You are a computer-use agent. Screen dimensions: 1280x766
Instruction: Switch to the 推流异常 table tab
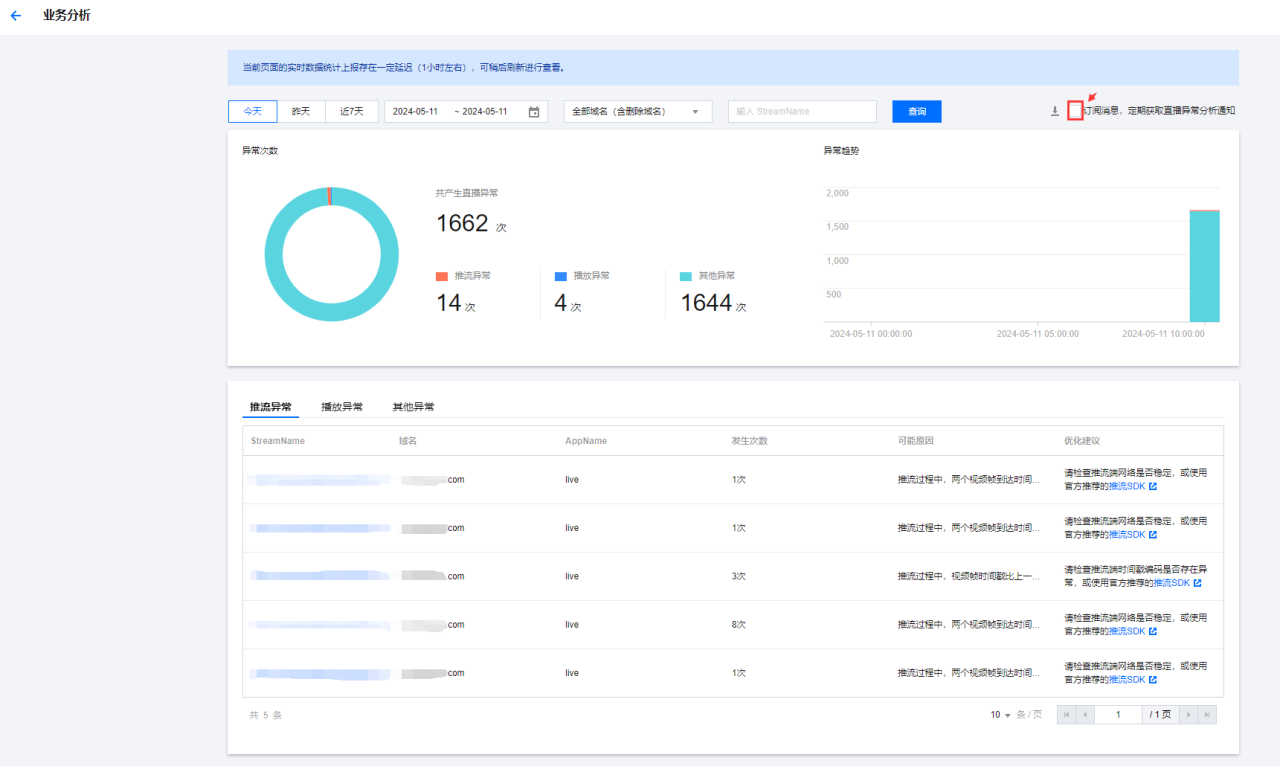[x=270, y=407]
